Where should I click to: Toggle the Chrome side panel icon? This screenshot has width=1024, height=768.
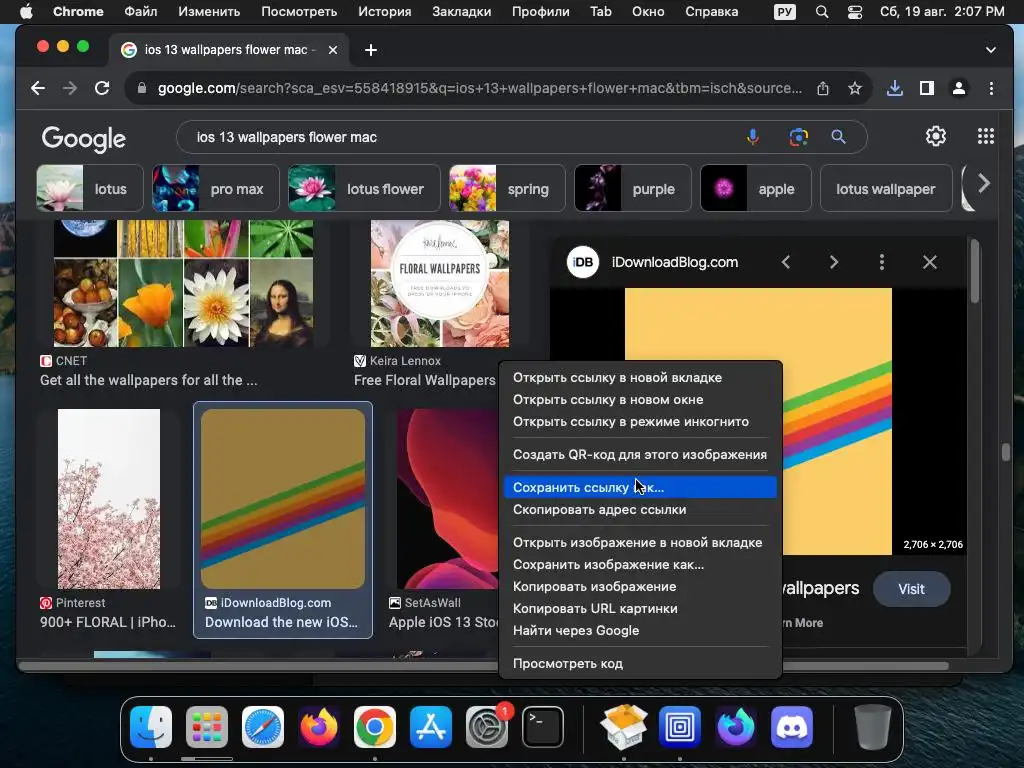tap(927, 88)
